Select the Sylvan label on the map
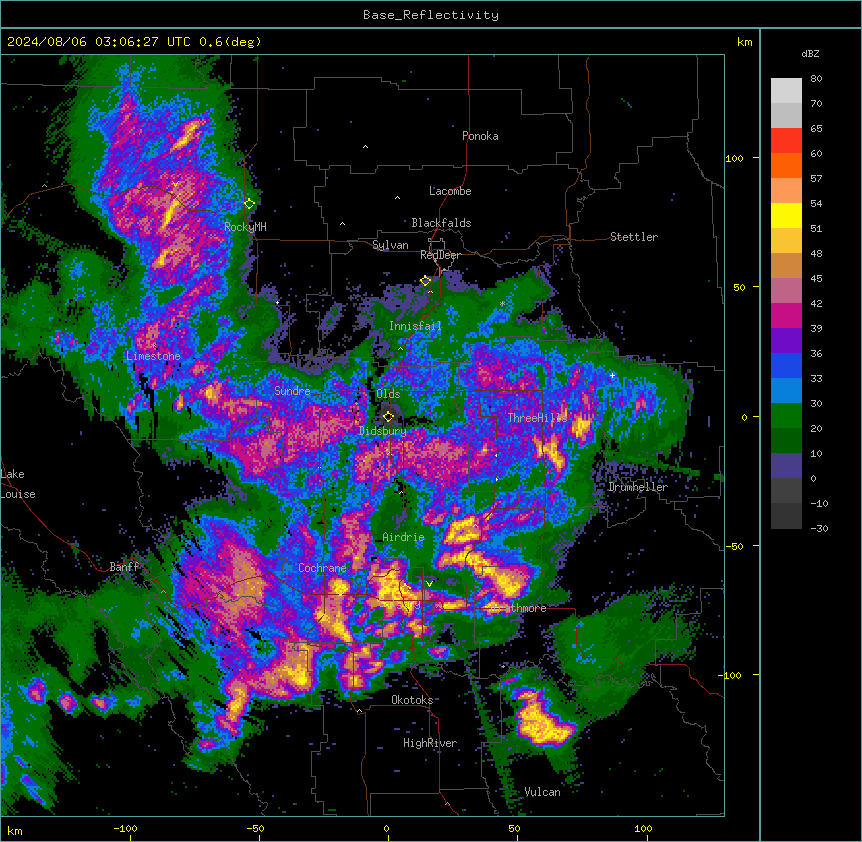The image size is (862, 842). 390,245
